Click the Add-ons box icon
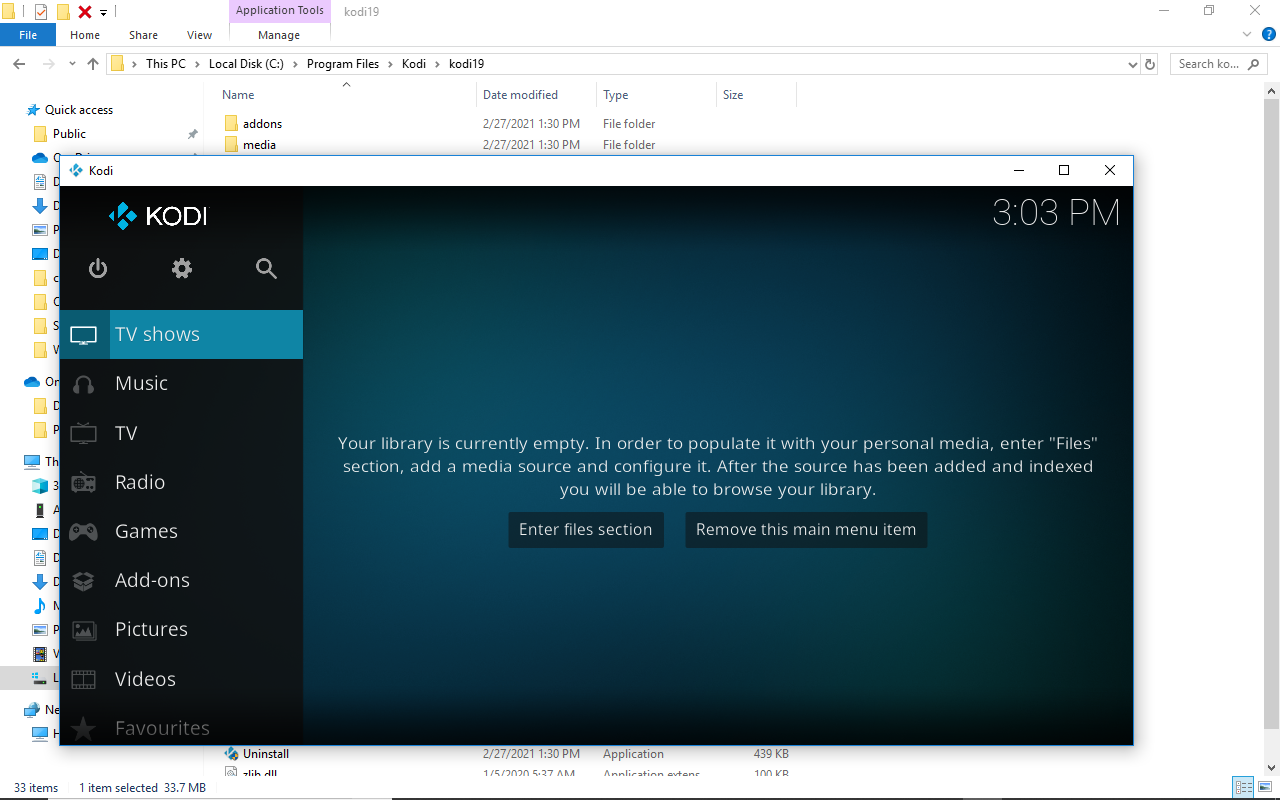The image size is (1280, 800). click(x=84, y=580)
